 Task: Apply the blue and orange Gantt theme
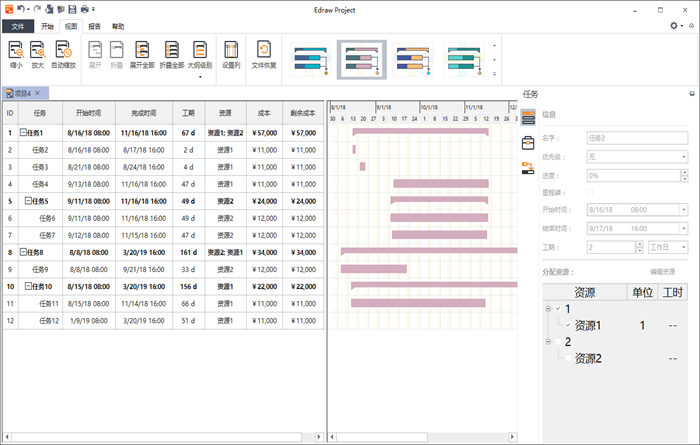click(413, 60)
